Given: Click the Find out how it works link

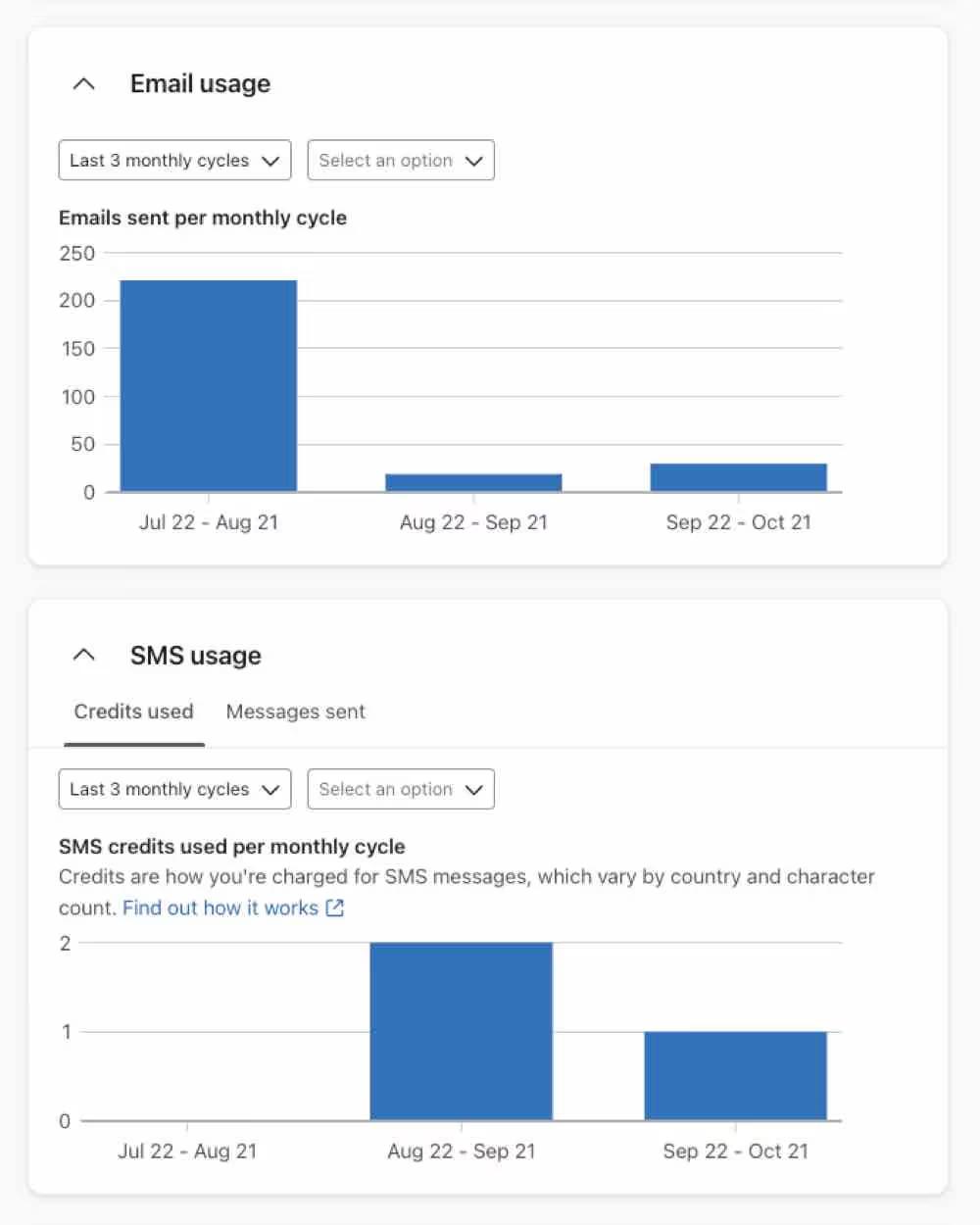Looking at the screenshot, I should (x=220, y=908).
